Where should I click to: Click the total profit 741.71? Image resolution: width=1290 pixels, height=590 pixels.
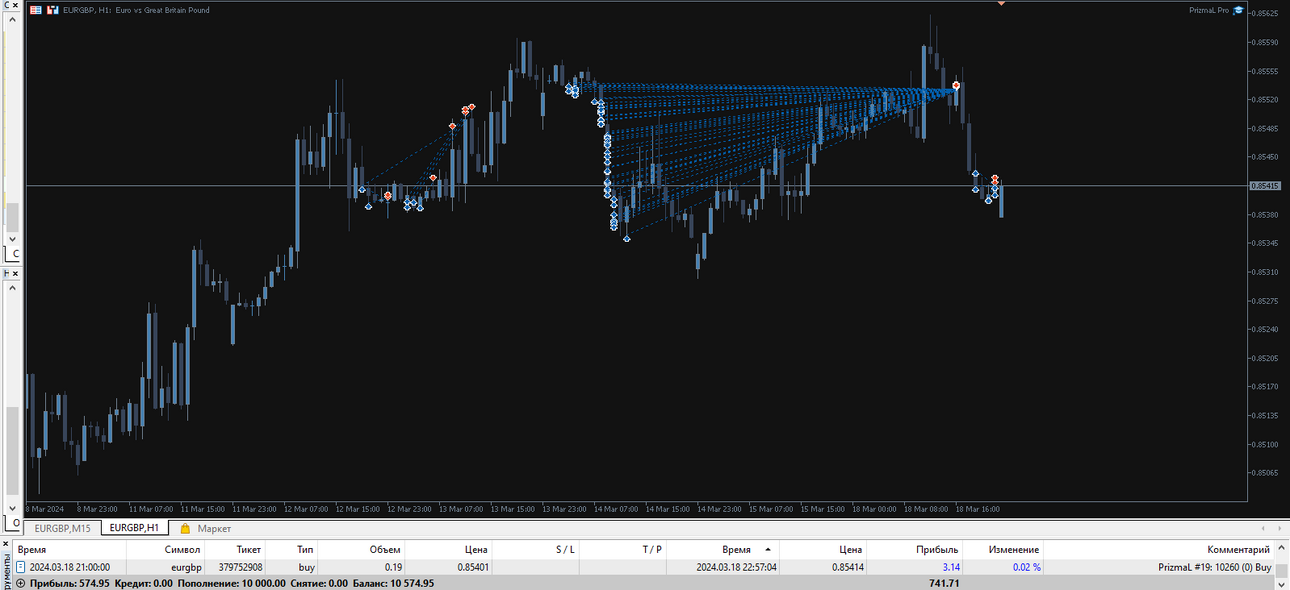coord(944,583)
